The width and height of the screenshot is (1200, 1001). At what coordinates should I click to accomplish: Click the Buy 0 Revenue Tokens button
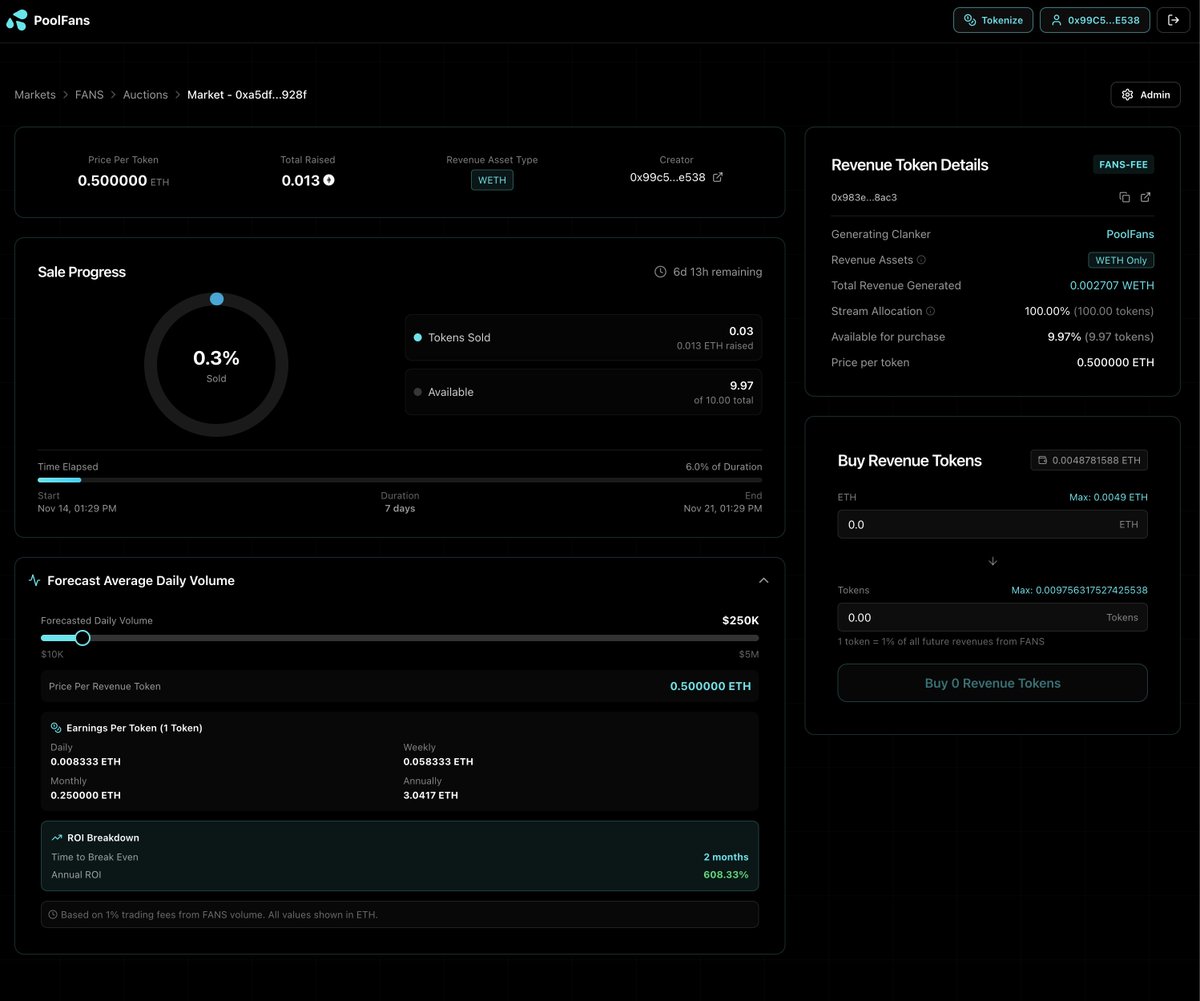point(992,683)
